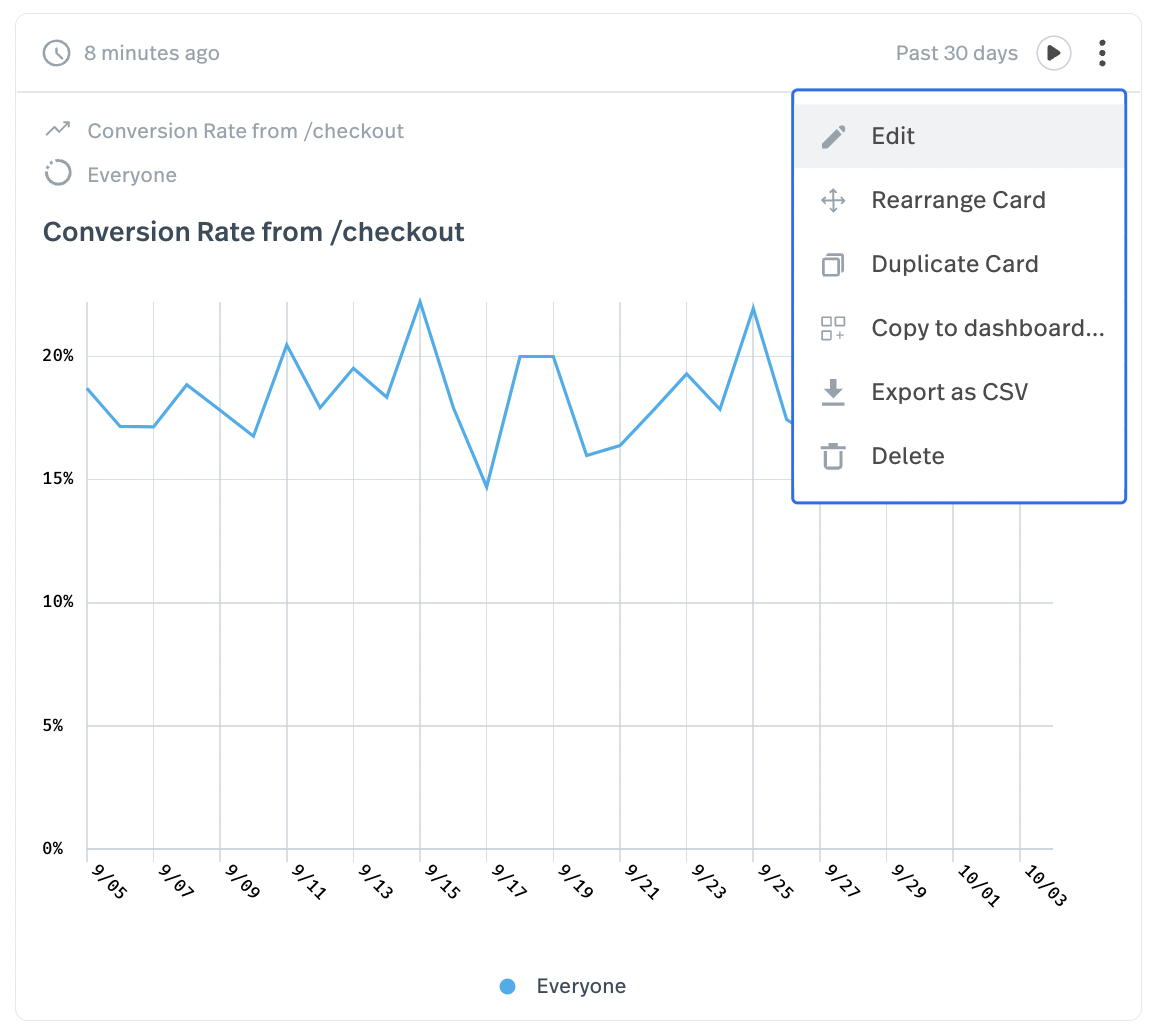Screen dimensions: 1158x1034
Task: Click the 8 minutes ago timestamp text
Action: point(151,53)
